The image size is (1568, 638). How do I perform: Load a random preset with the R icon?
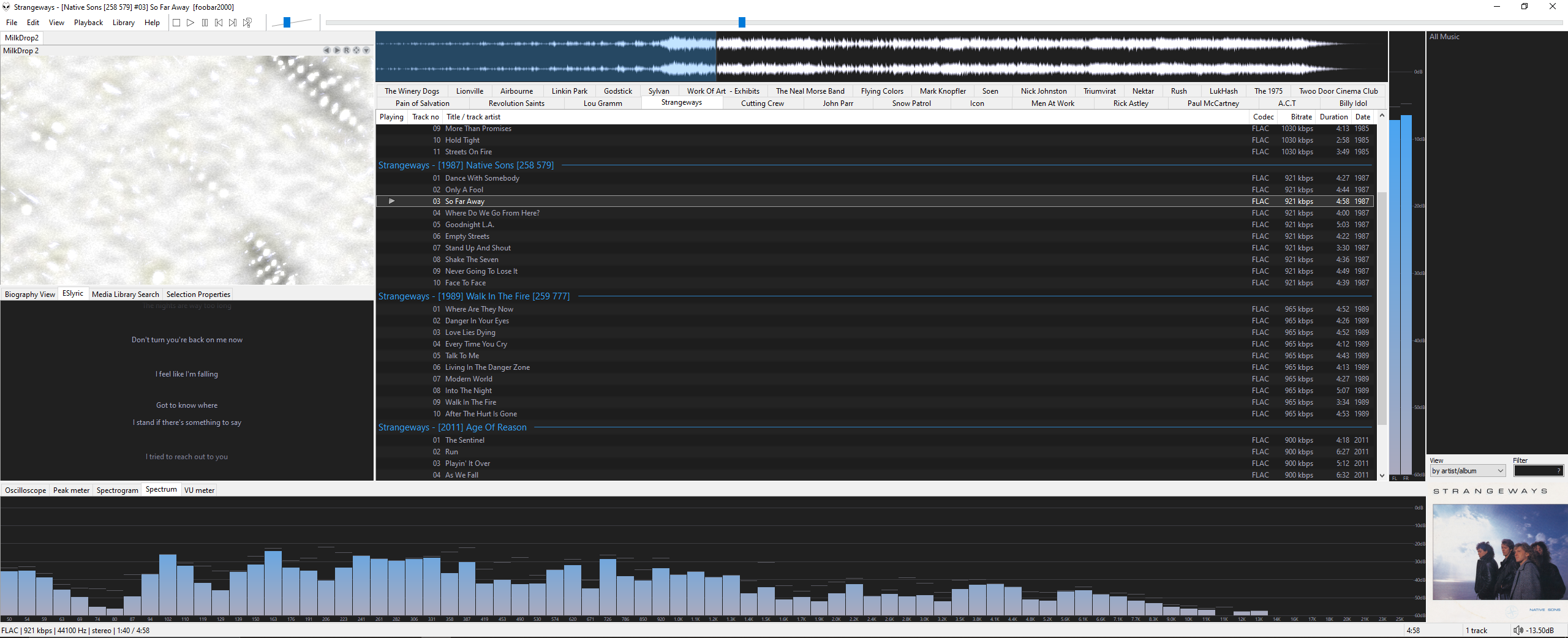[347, 50]
